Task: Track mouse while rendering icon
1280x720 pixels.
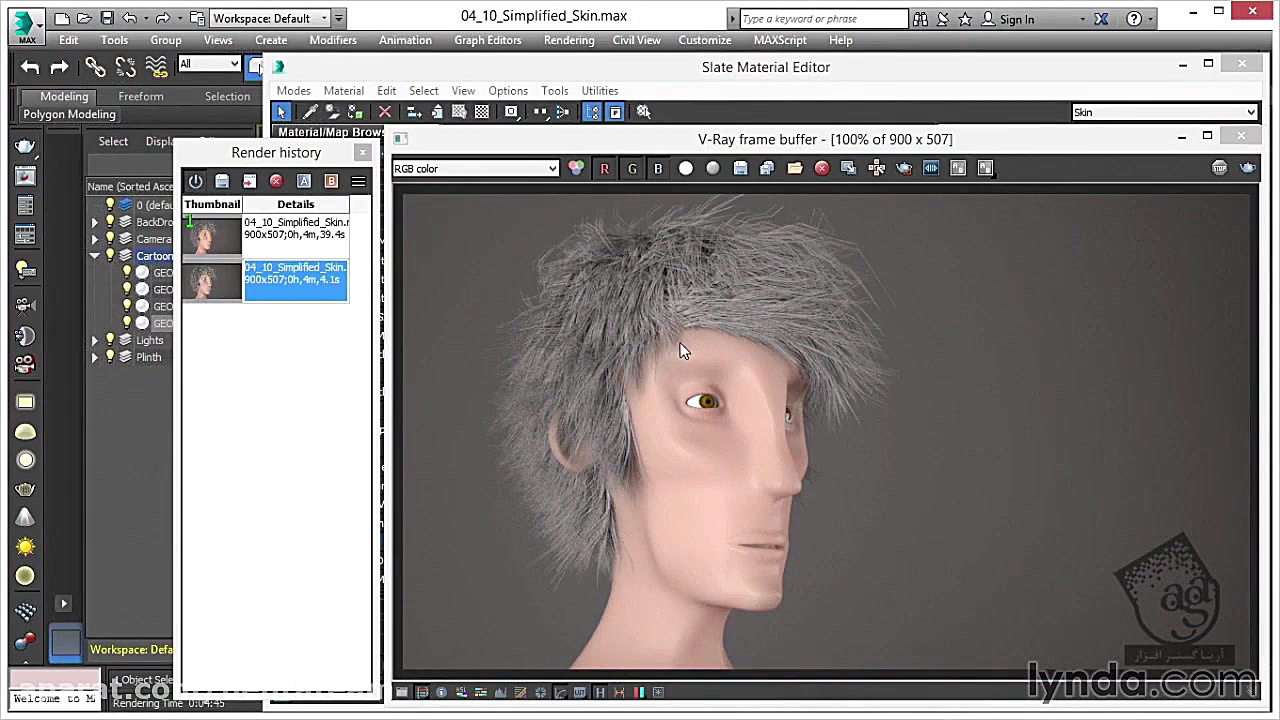Action: tap(877, 168)
